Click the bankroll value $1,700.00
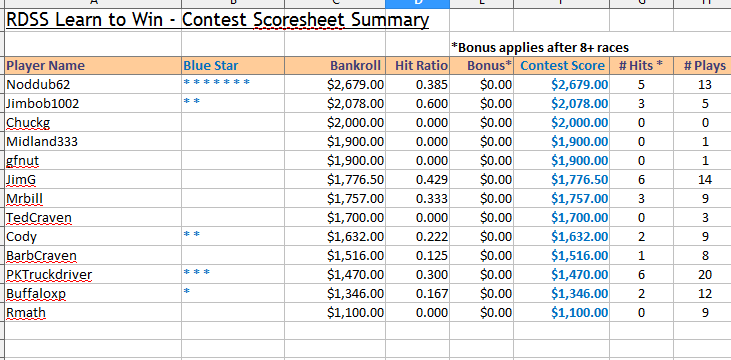 click(335, 218)
